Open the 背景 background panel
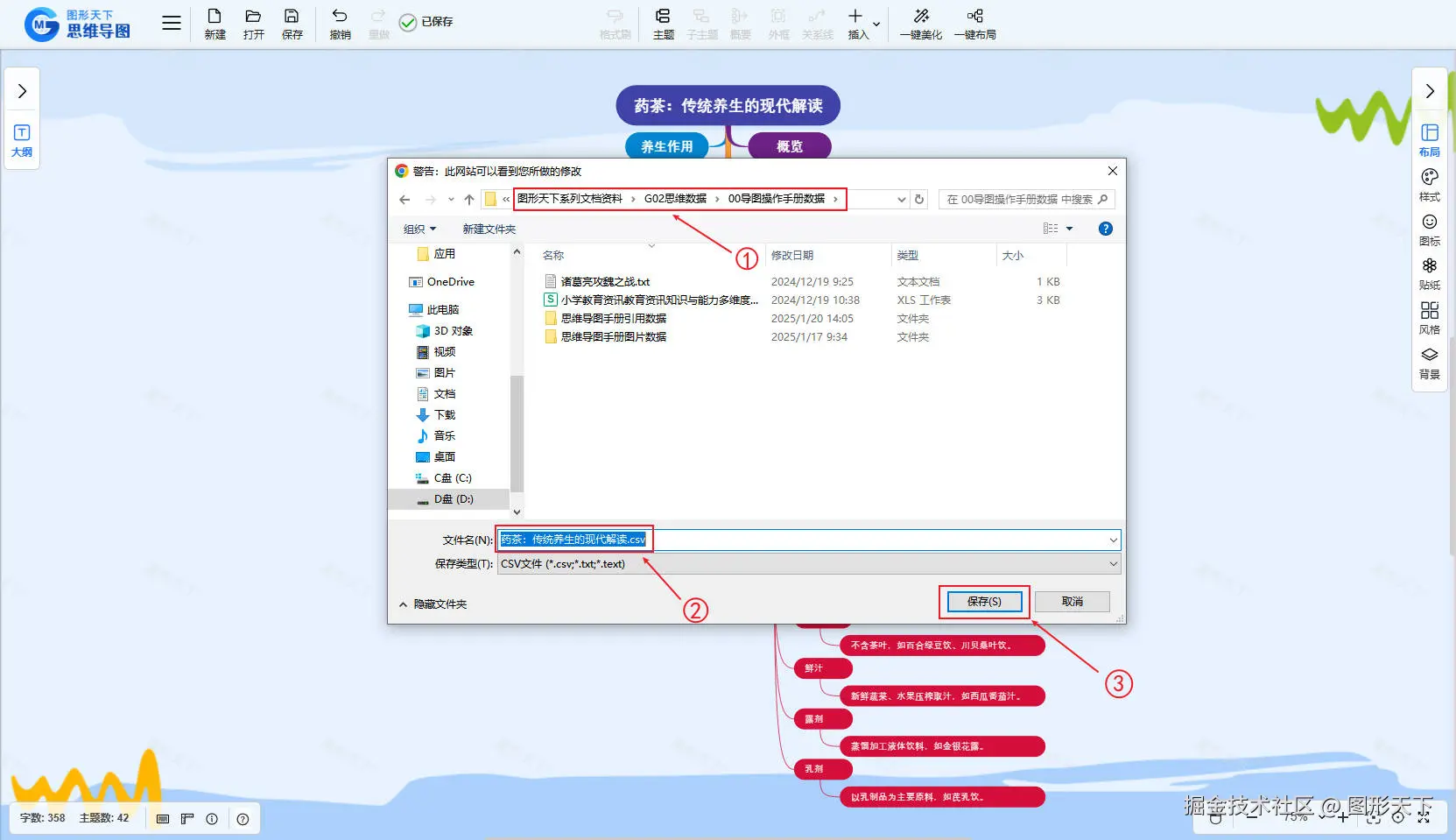Viewport: 1456px width, 840px height. [1430, 363]
